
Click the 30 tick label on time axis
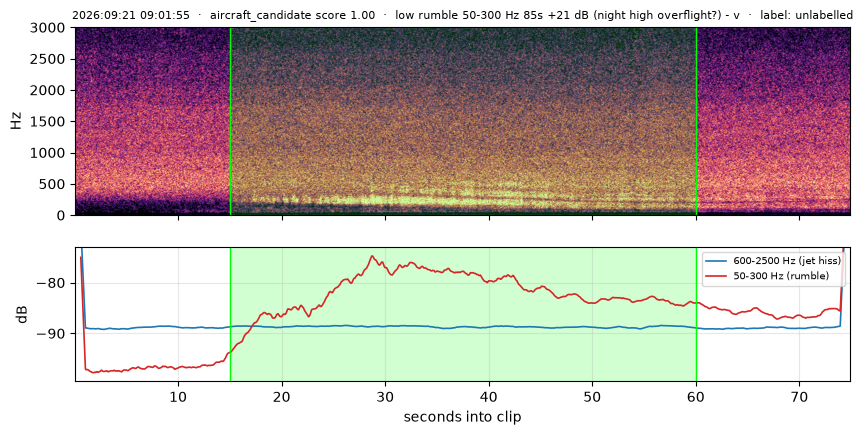(385, 396)
